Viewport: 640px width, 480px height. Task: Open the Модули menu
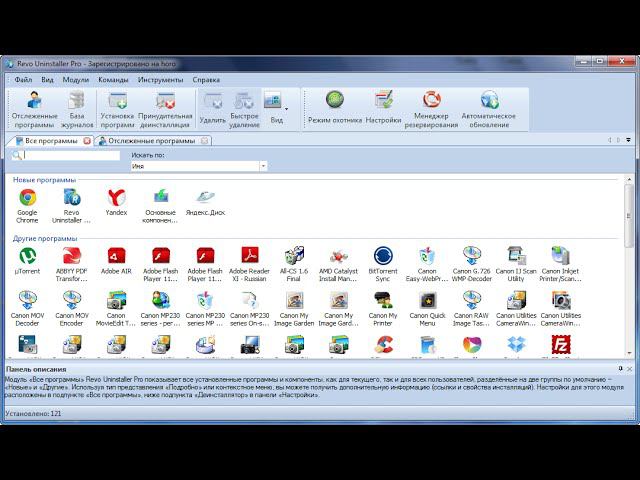point(76,80)
